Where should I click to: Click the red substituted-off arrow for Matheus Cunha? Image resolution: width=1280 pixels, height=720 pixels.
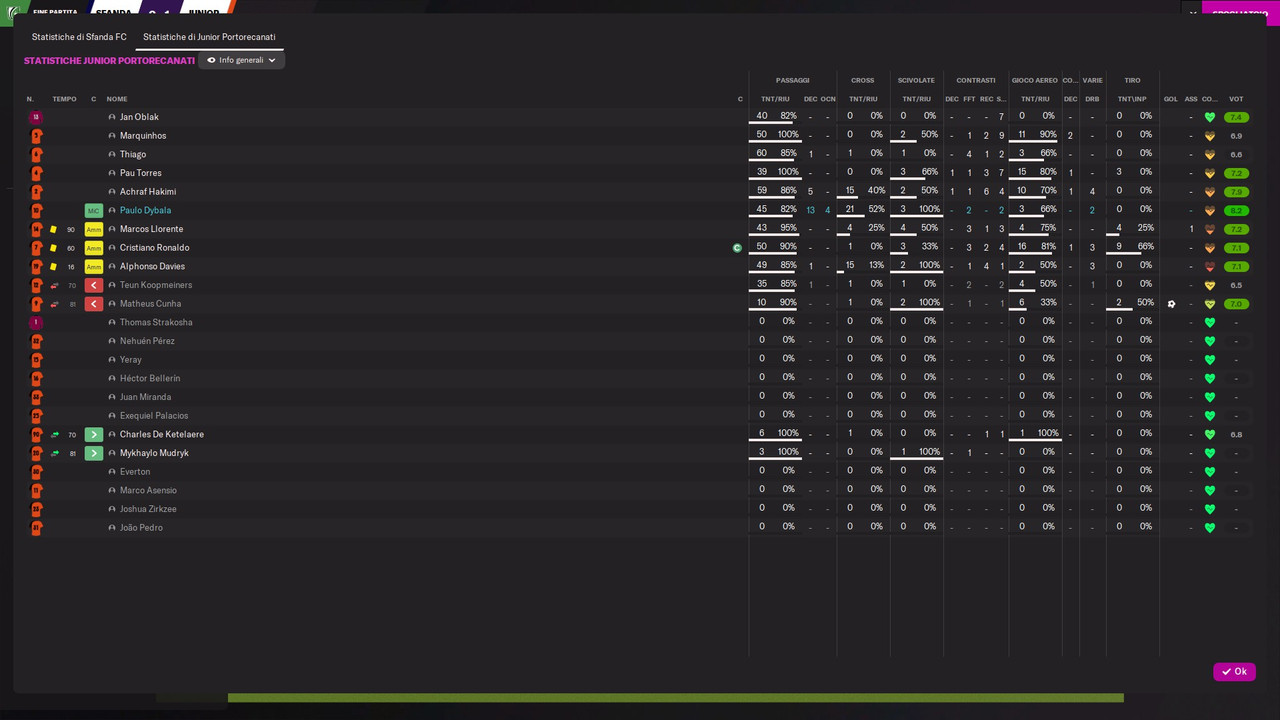coord(94,304)
